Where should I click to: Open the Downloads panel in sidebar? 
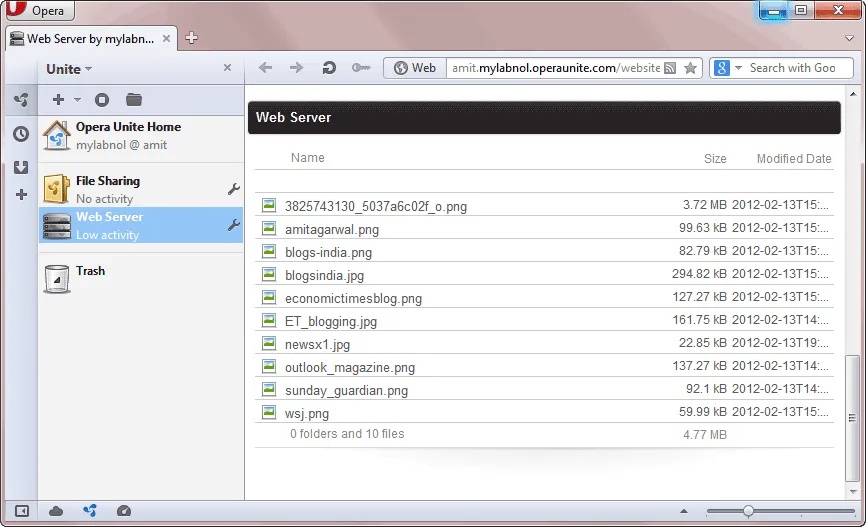tap(20, 166)
